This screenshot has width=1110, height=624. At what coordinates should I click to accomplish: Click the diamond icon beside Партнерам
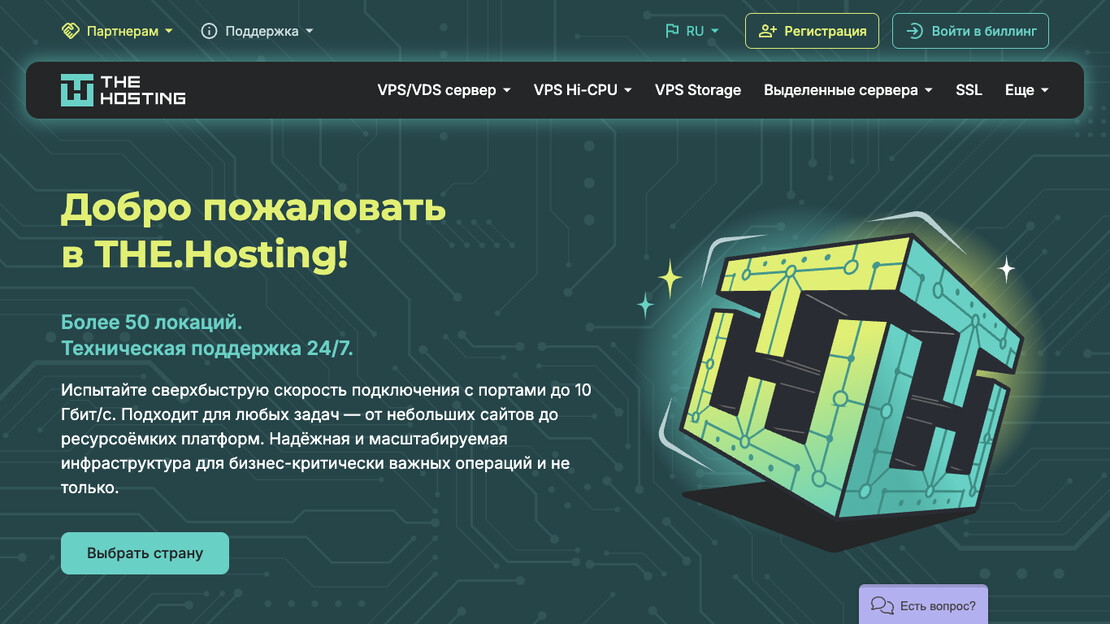70,31
